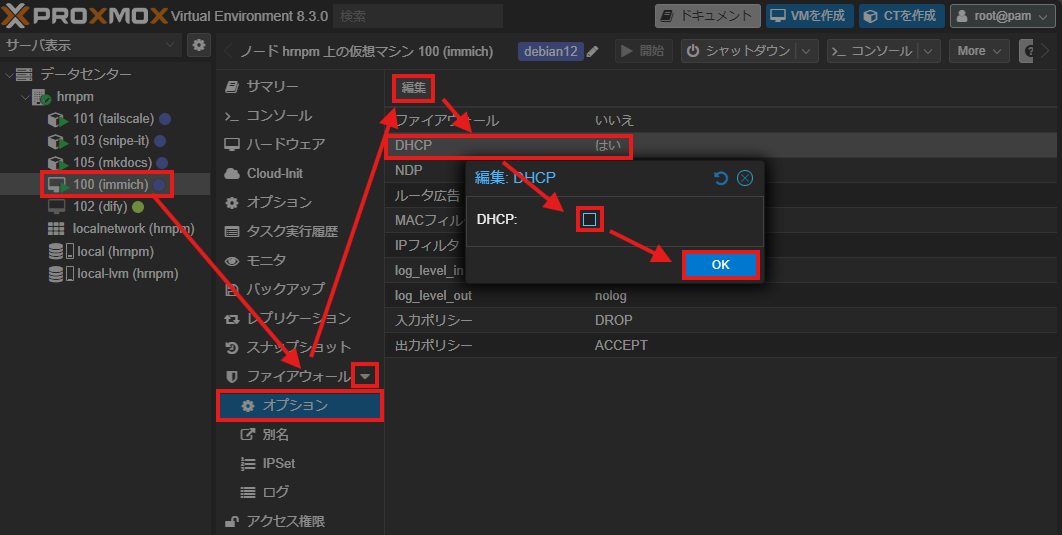Open the シャットダウン dropdown arrow
This screenshot has height=535, width=1062.
806,51
